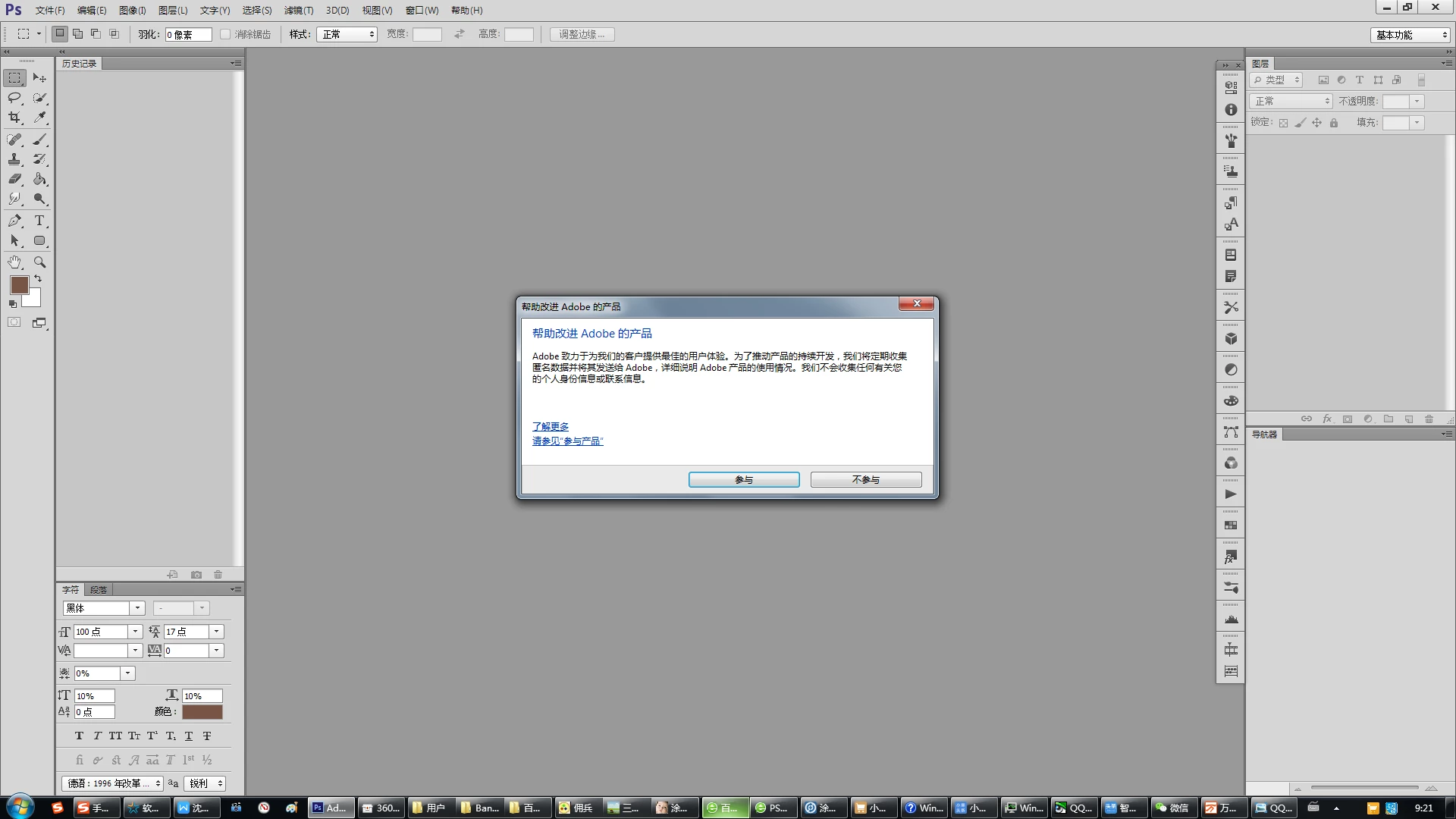Choose Add to selection mode
Image resolution: width=1456 pixels, height=819 pixels.
[x=77, y=33]
